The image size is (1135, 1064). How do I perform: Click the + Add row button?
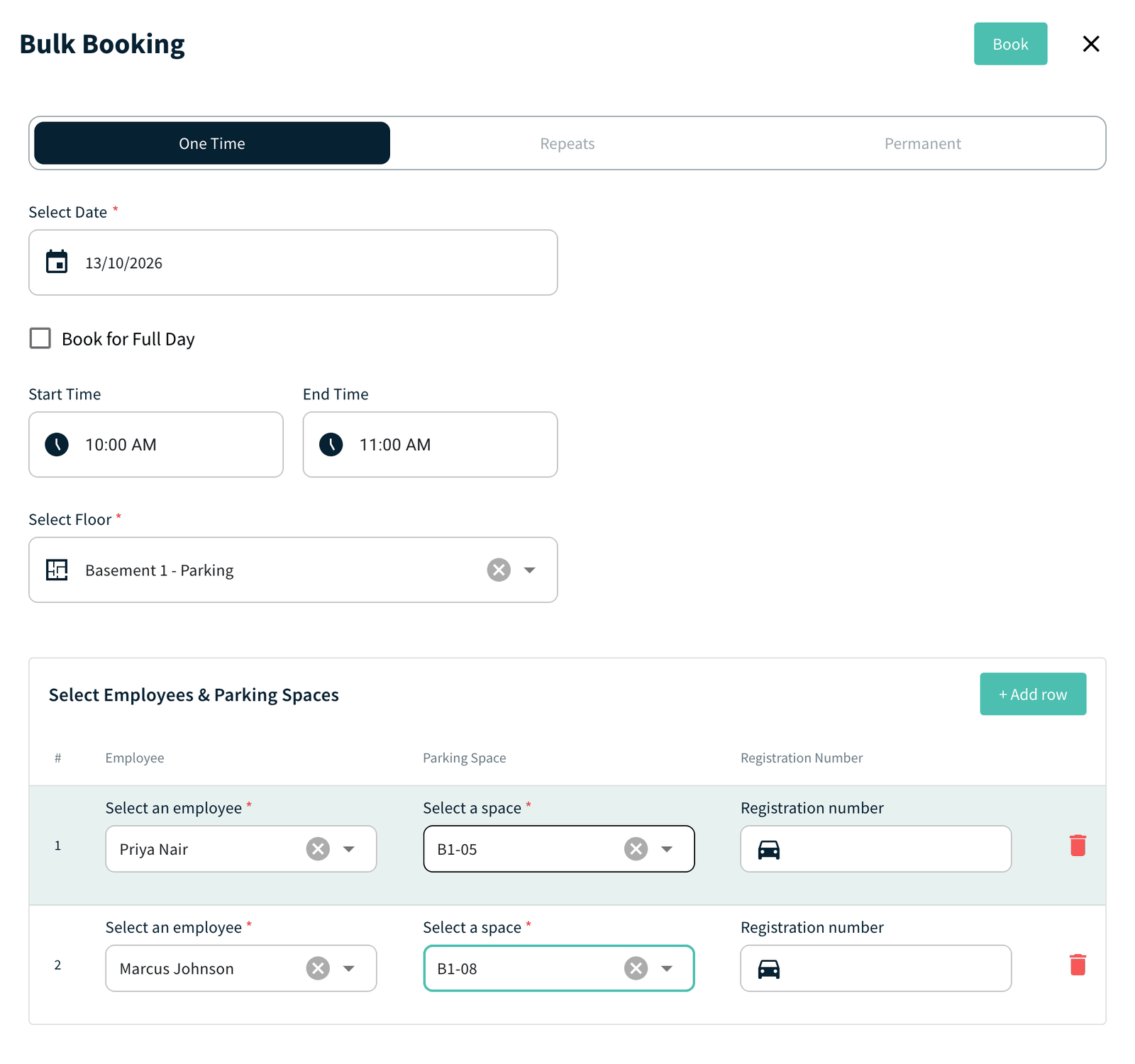[1033, 694]
